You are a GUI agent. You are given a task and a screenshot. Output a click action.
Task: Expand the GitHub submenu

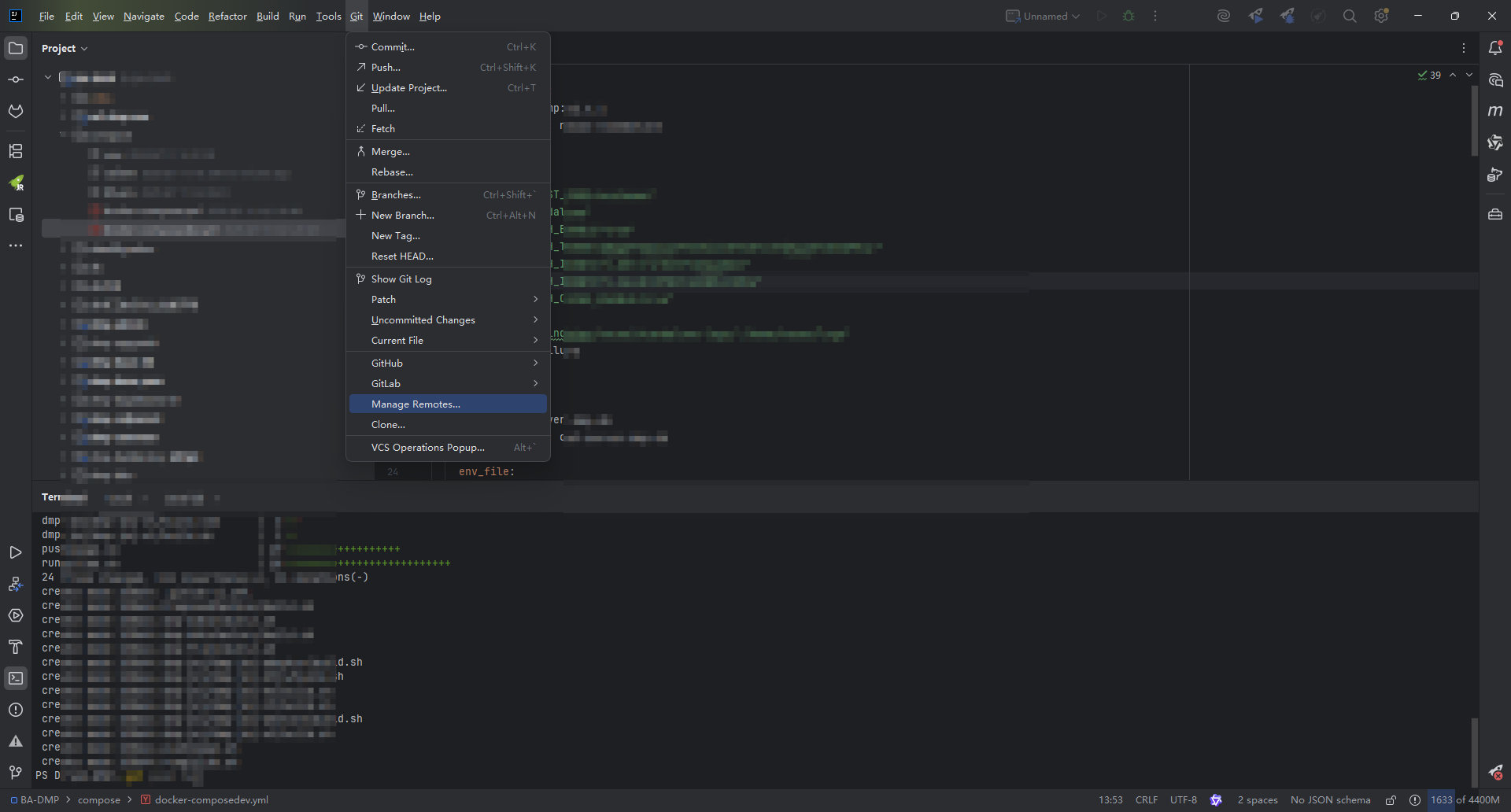click(448, 363)
